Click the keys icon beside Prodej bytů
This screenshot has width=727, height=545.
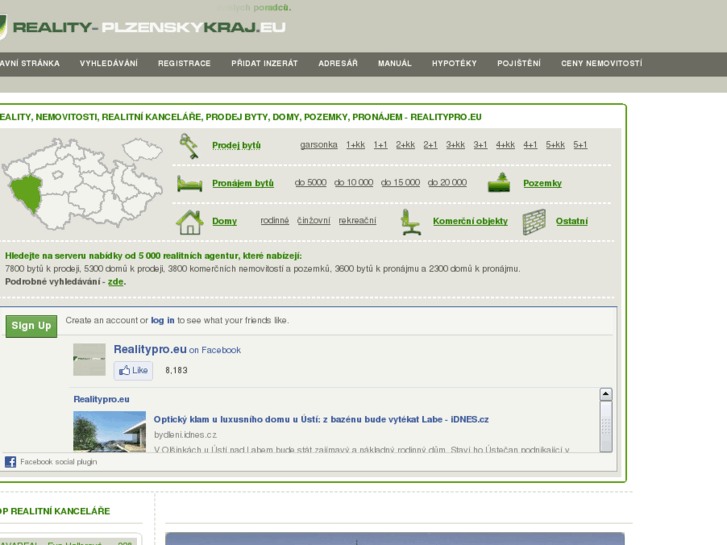189,146
